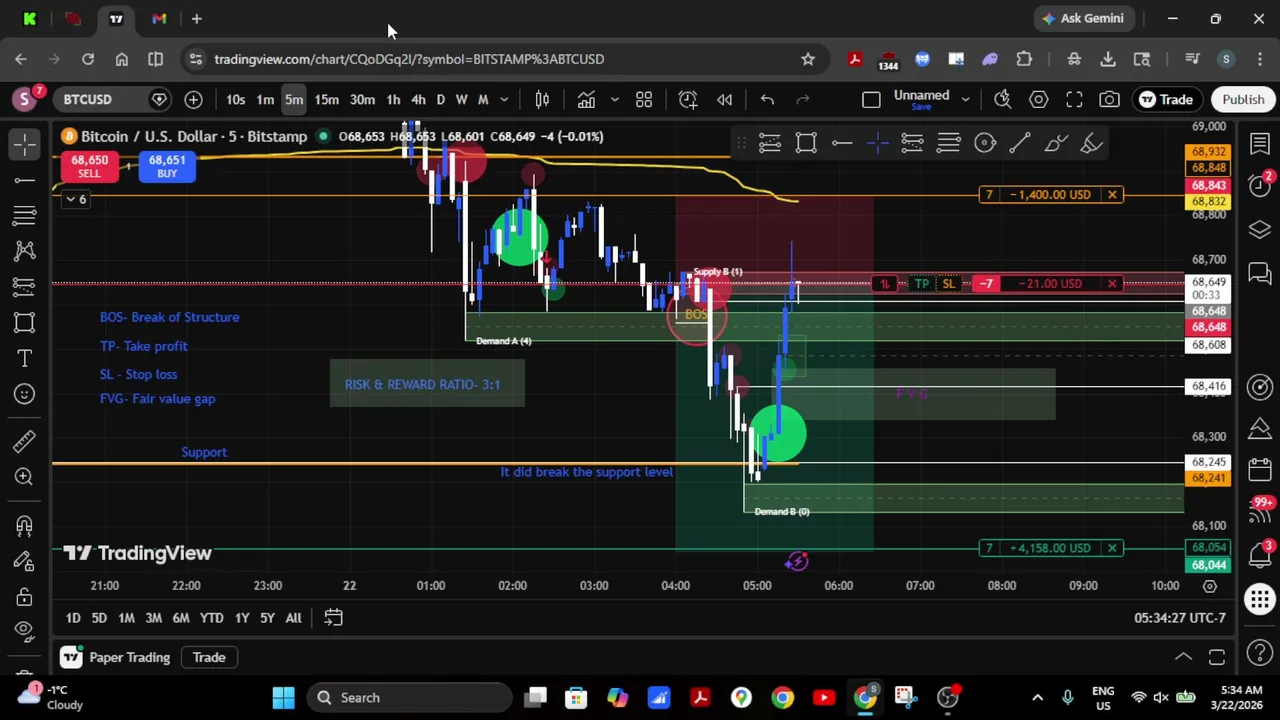
Task: Open the object tree layers panel
Action: point(1259,230)
